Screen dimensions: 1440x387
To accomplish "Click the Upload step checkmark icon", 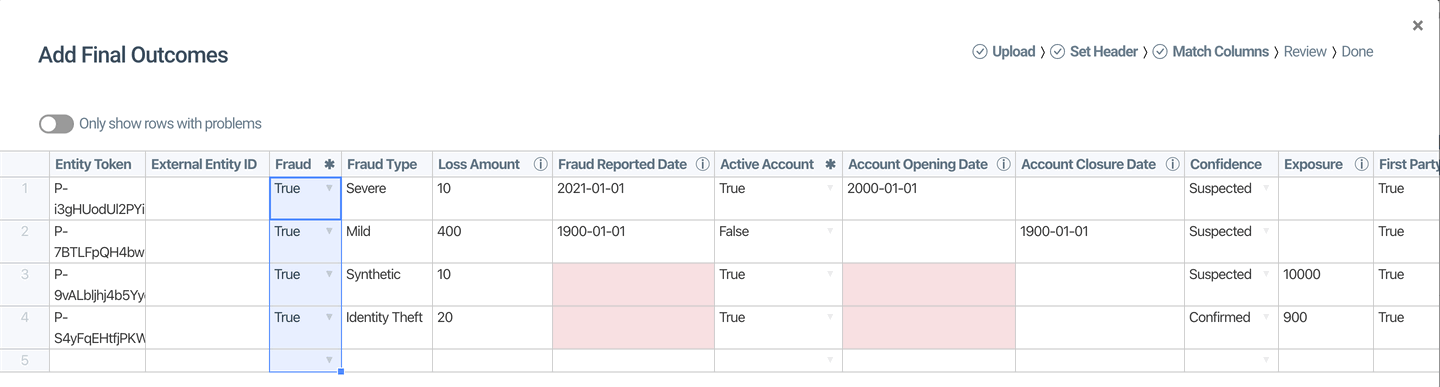I will [980, 52].
